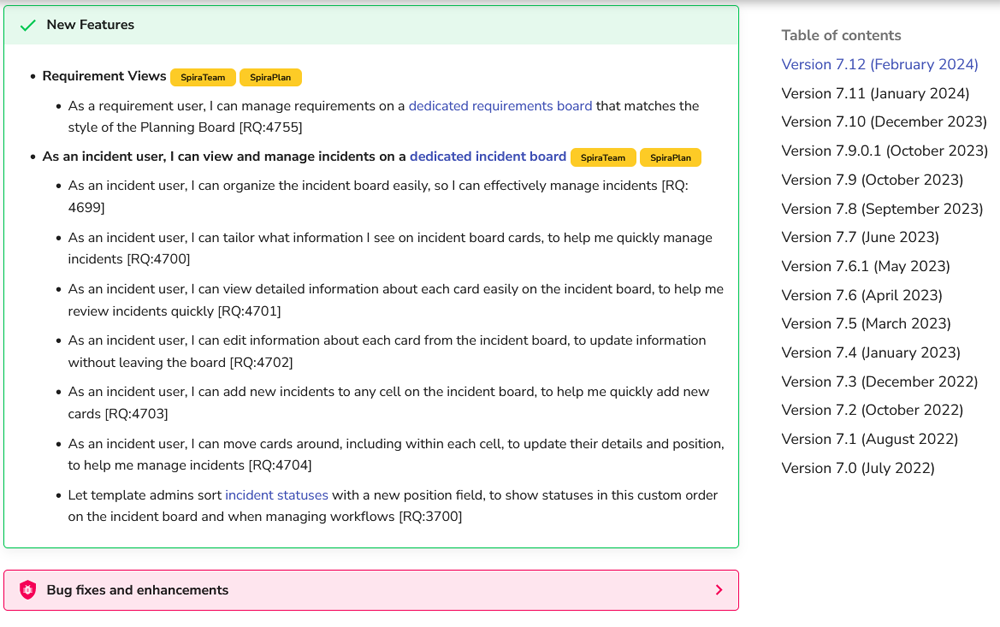This screenshot has height=627, width=1000.
Task: Click the Bug fixes and enhancements title
Action: pyautogui.click(x=137, y=590)
